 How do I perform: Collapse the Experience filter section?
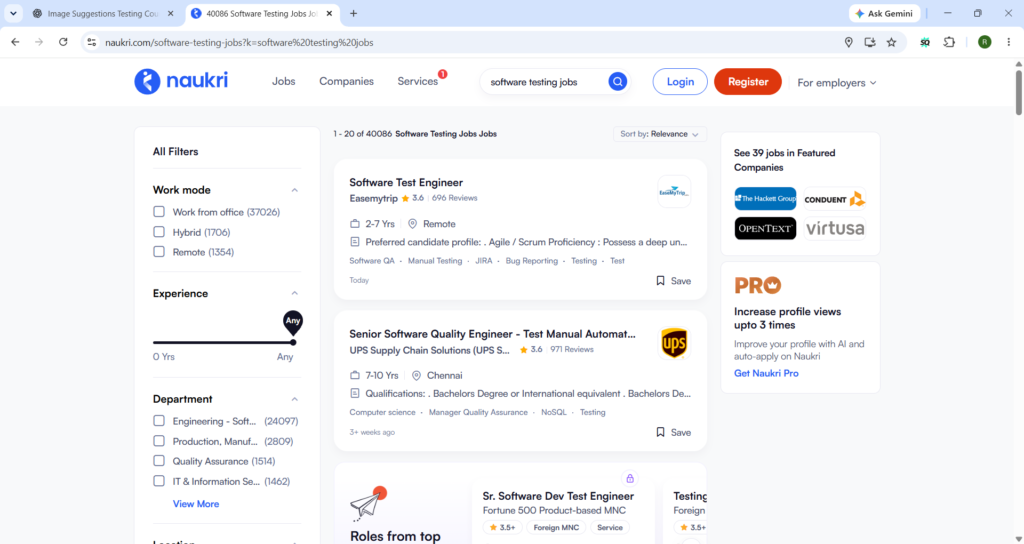tap(295, 293)
